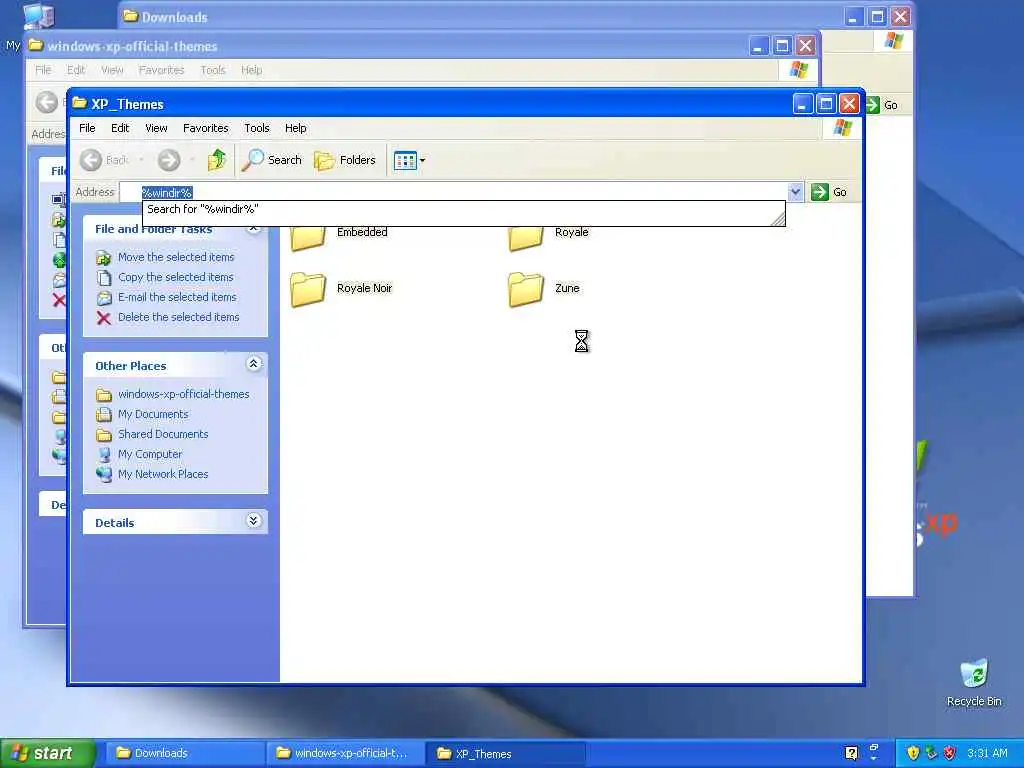Open My Network Places in Other Places
The height and width of the screenshot is (768, 1024).
tap(163, 474)
